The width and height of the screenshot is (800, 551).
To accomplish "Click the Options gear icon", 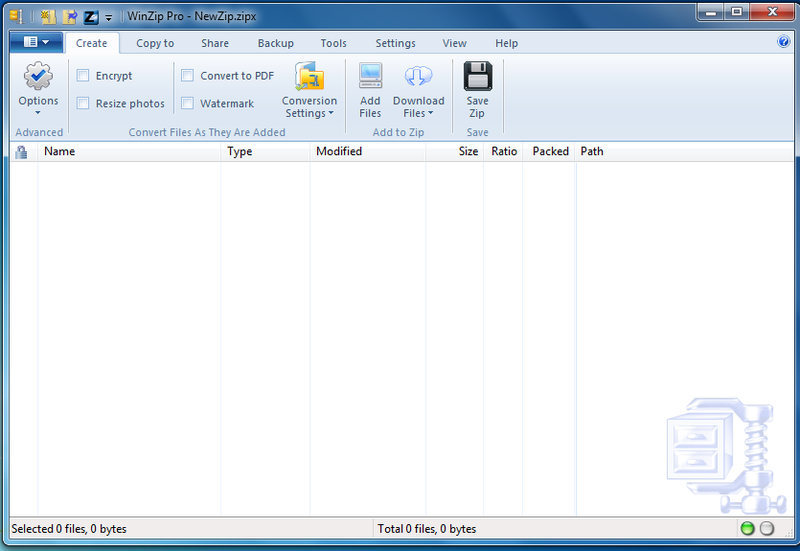I will pos(38,76).
